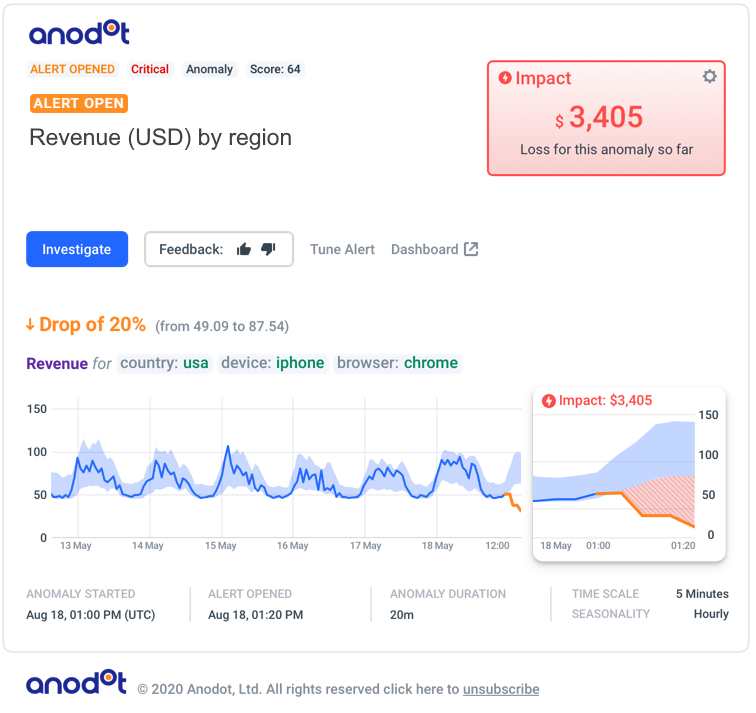
Task: Click the orange drop arrow icon
Action: (30, 325)
